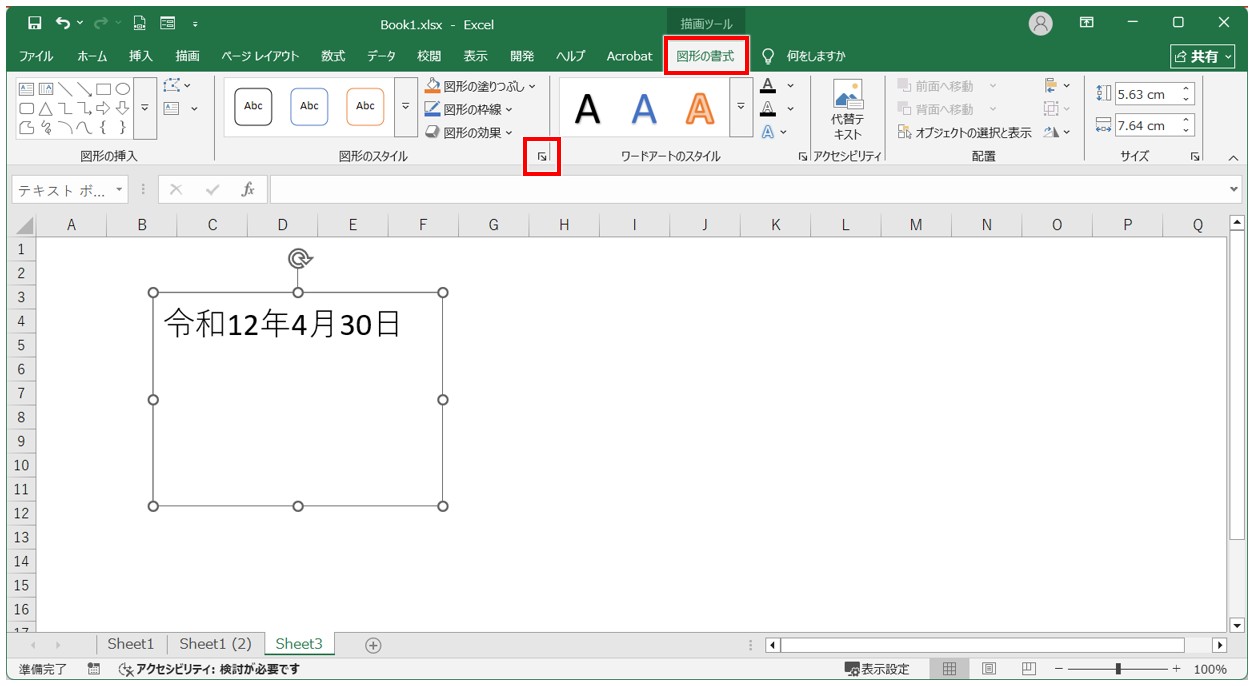Select row 8 header

click(x=22, y=417)
